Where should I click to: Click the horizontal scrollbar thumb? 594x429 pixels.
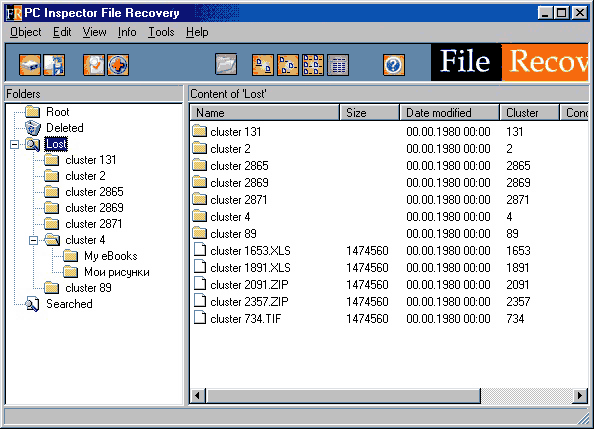pyautogui.click(x=343, y=396)
